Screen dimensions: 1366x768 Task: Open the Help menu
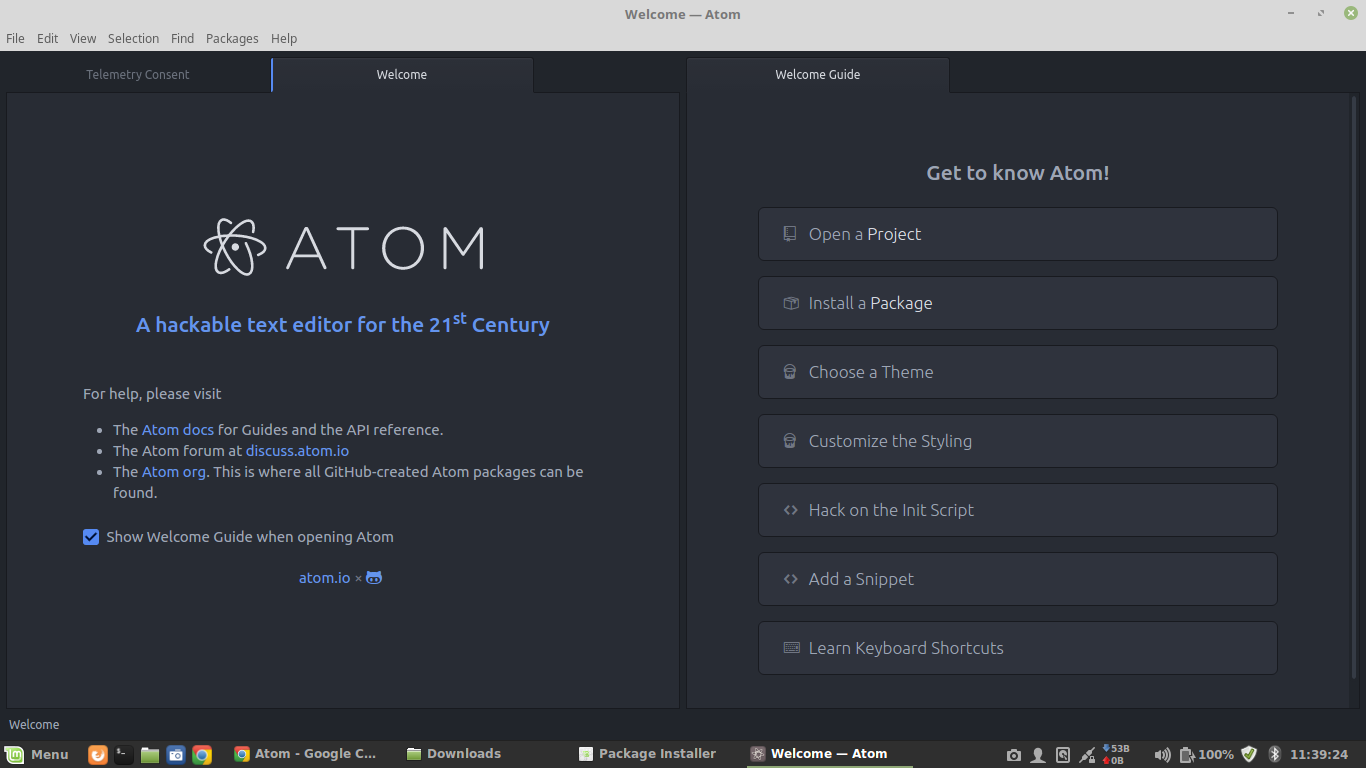click(284, 38)
